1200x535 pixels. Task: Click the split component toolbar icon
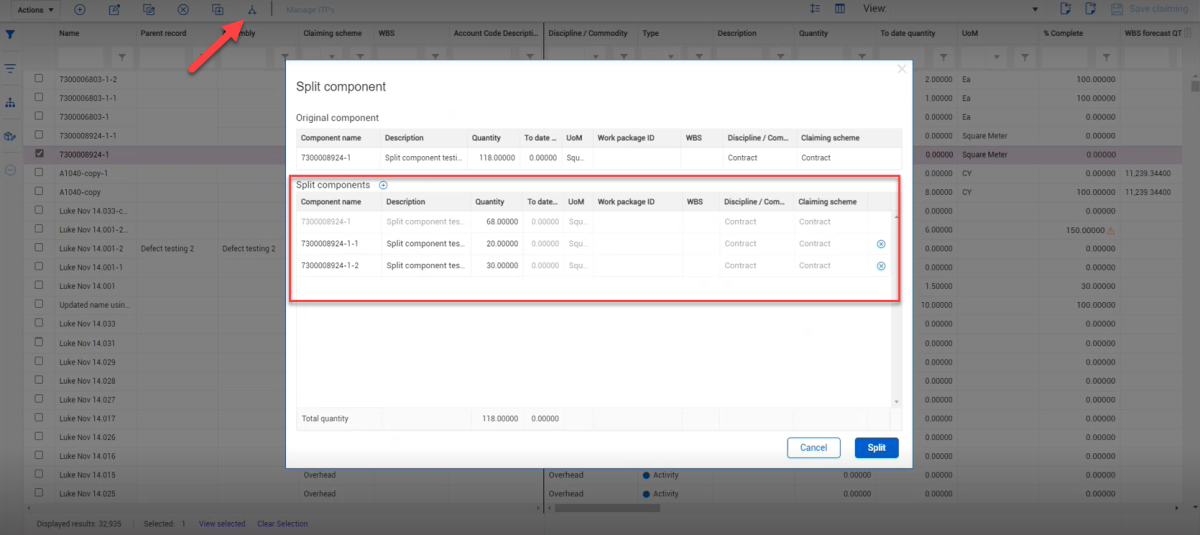[252, 9]
